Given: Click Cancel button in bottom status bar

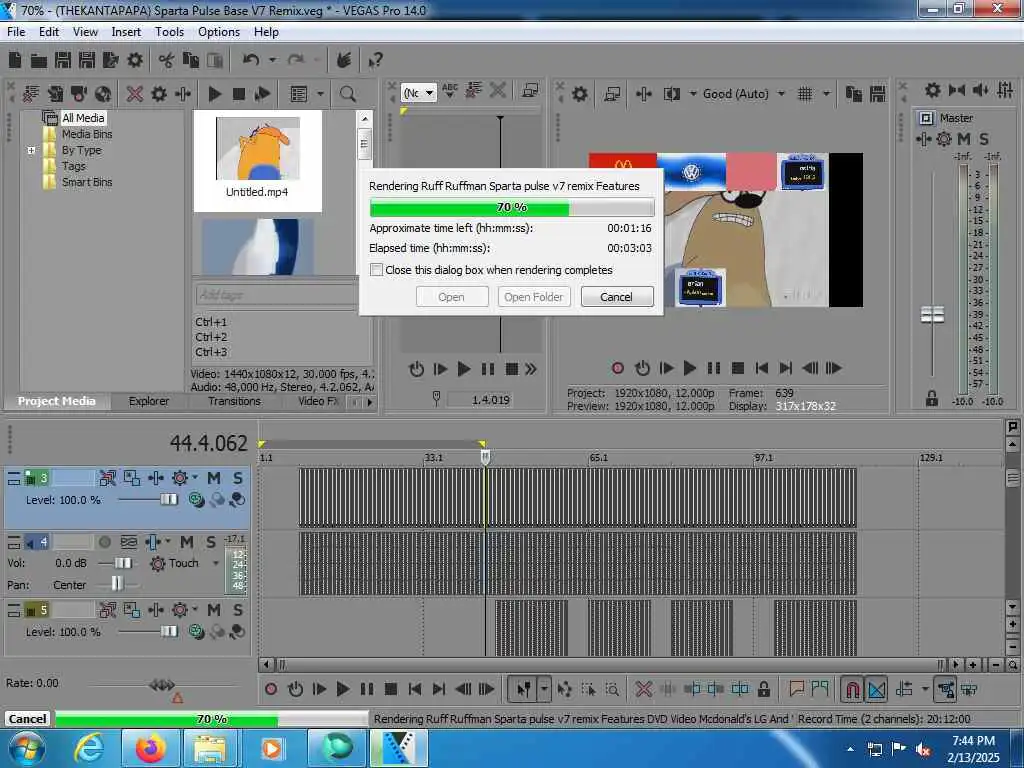Looking at the screenshot, I should [x=27, y=718].
